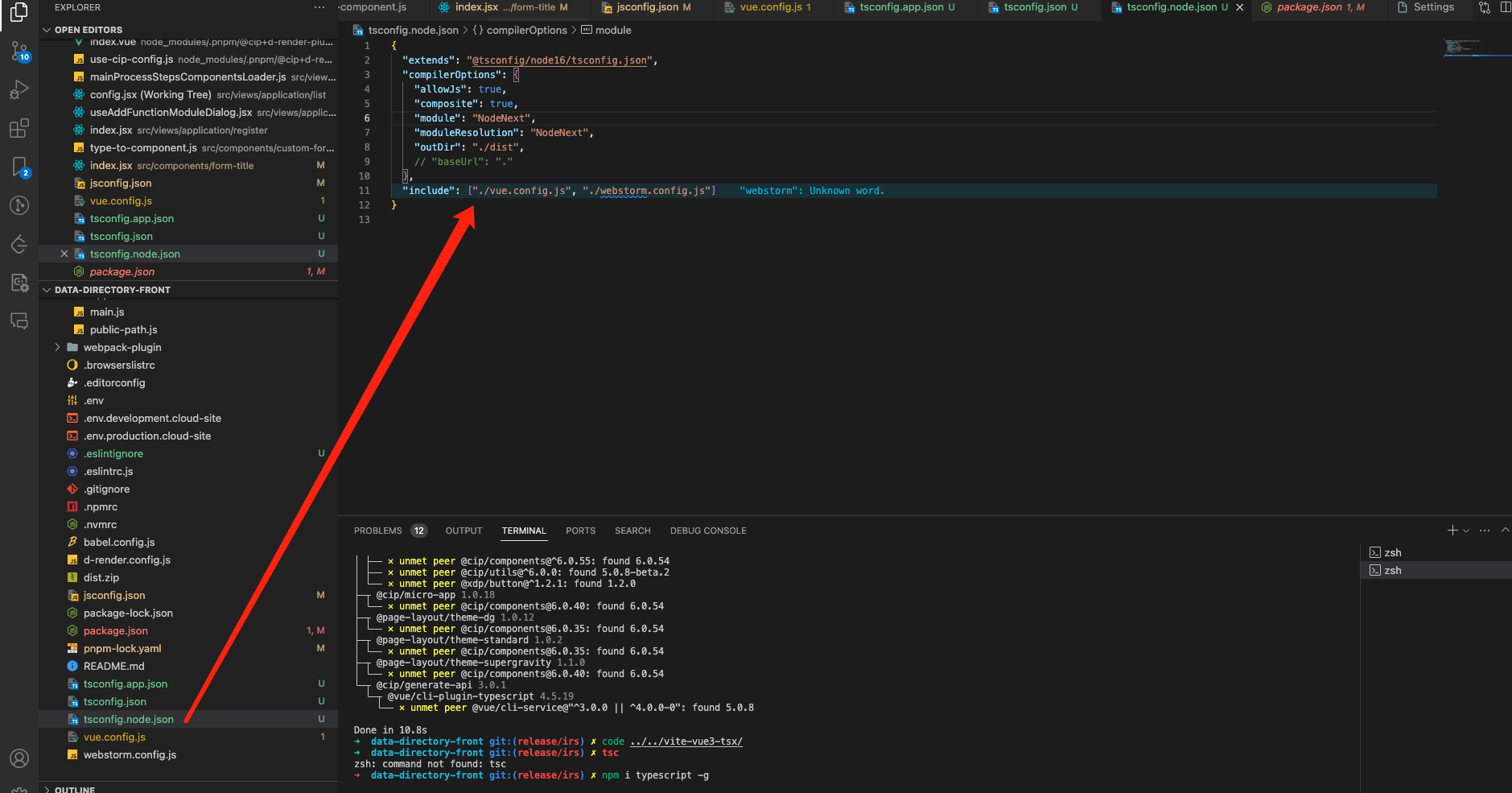
Task: Open the chat/comments activity bar icon
Action: [19, 321]
